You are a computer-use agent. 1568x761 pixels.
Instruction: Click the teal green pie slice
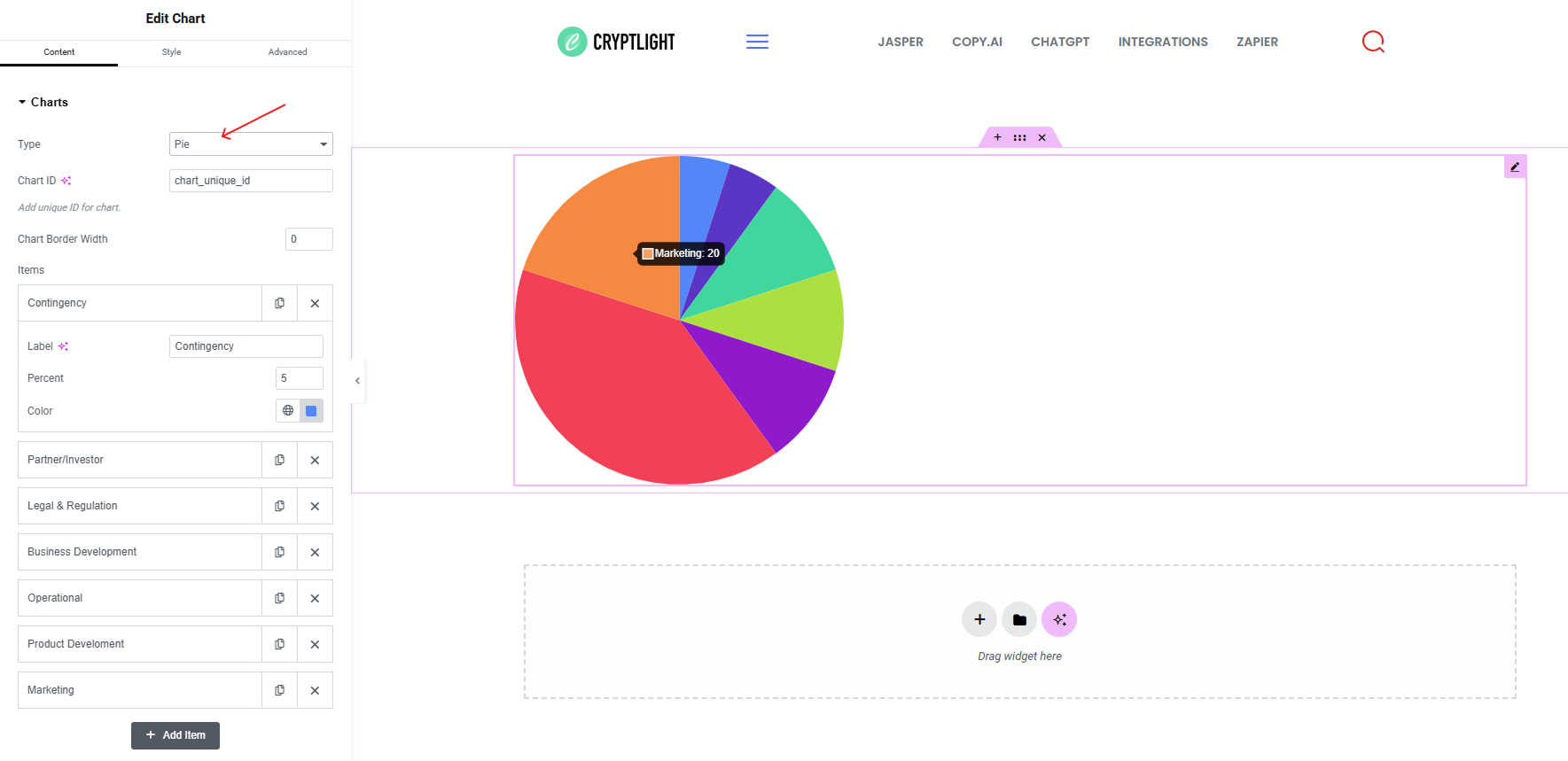pos(771,252)
